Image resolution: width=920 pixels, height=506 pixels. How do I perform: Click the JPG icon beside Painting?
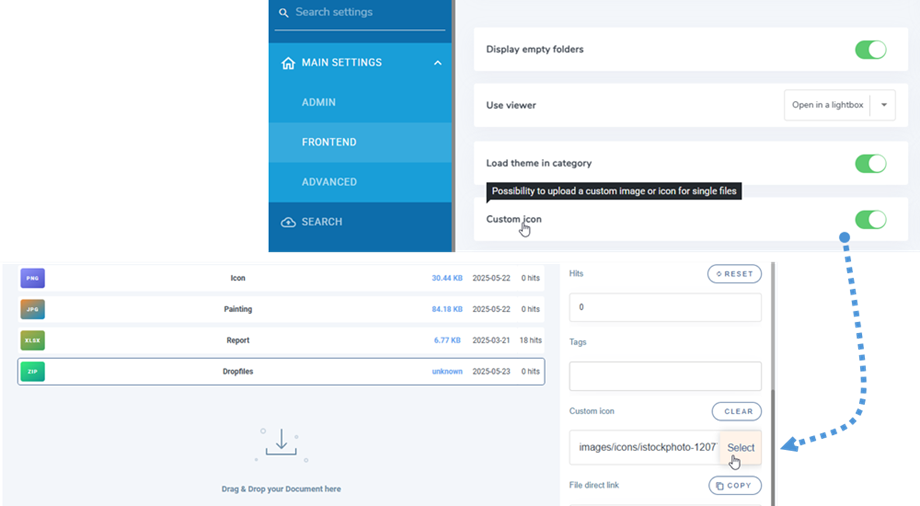point(32,309)
